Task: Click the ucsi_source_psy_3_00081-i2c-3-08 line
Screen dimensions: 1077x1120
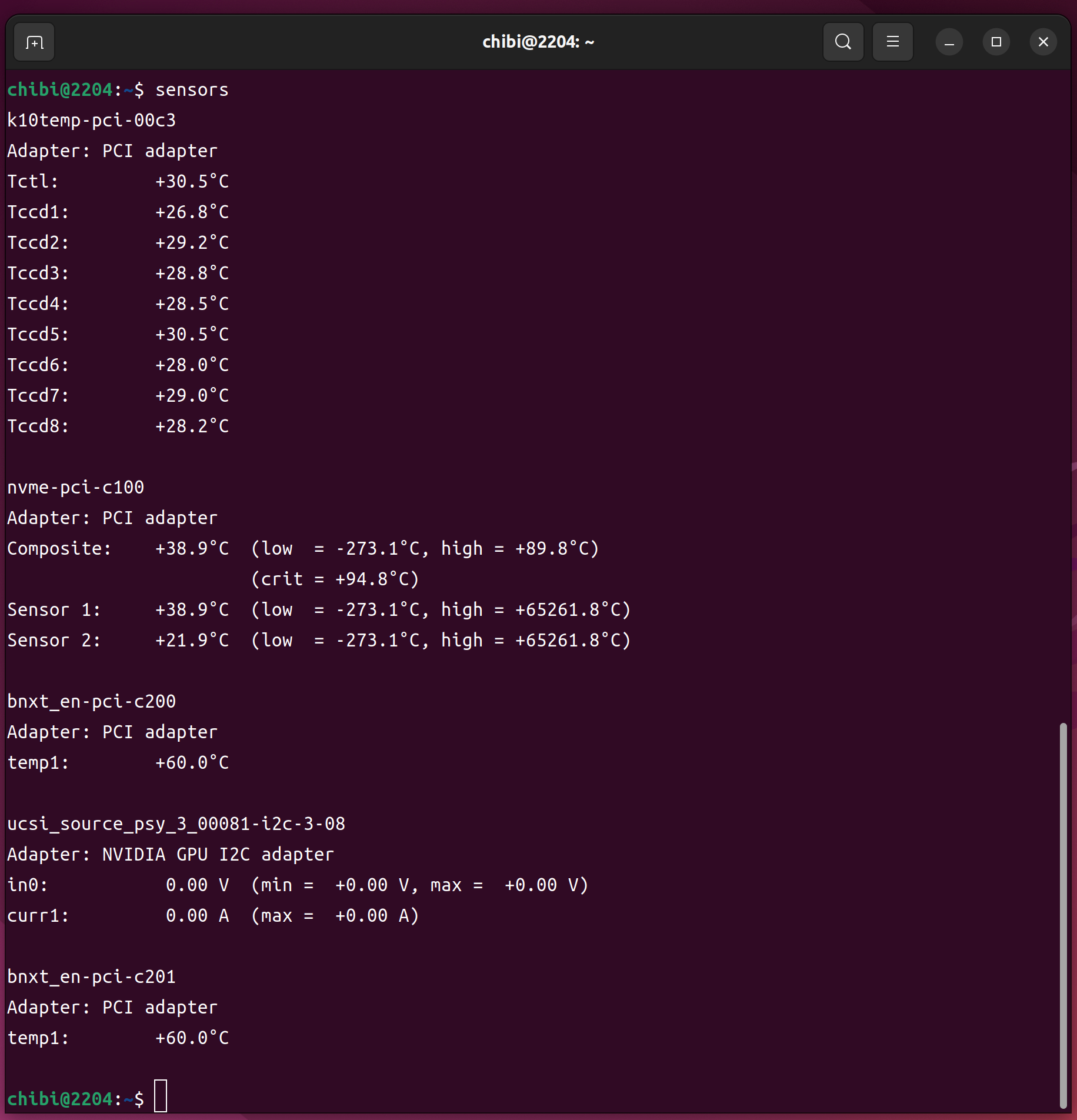Action: point(176,824)
